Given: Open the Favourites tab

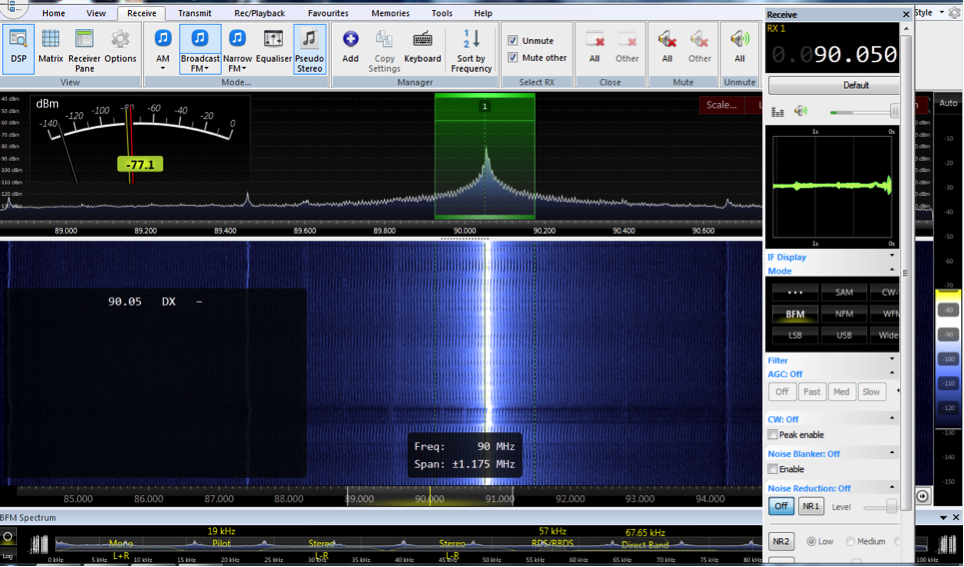Looking at the screenshot, I should (x=328, y=14).
